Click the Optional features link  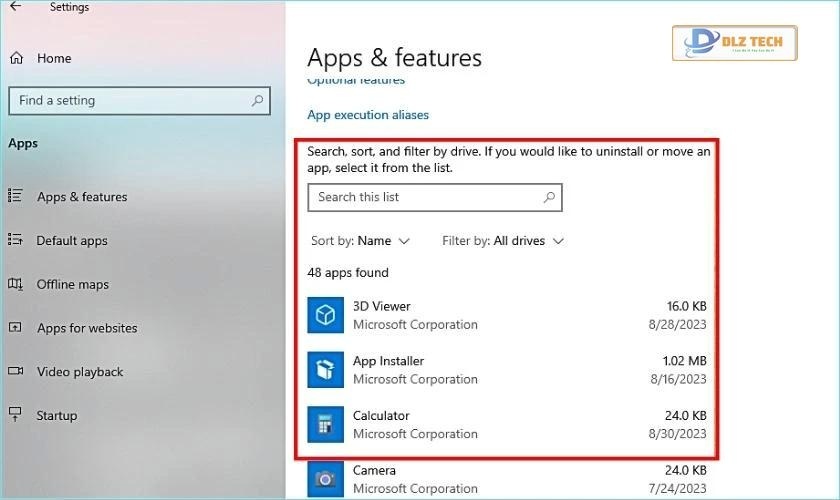point(356,80)
